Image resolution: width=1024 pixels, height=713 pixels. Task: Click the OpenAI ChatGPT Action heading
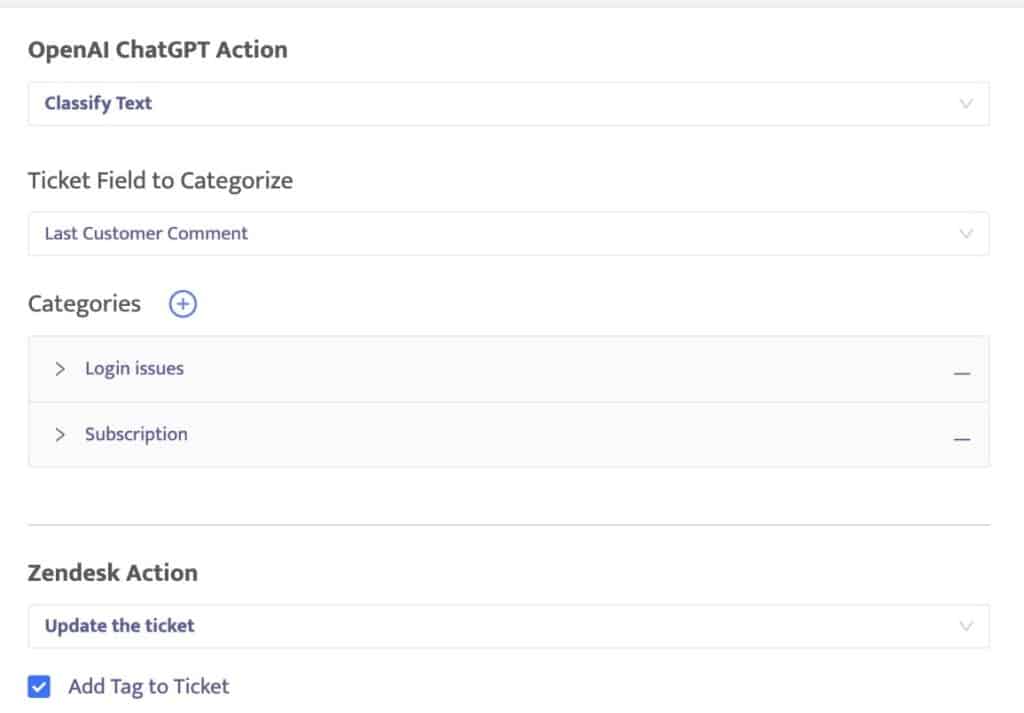(x=158, y=50)
